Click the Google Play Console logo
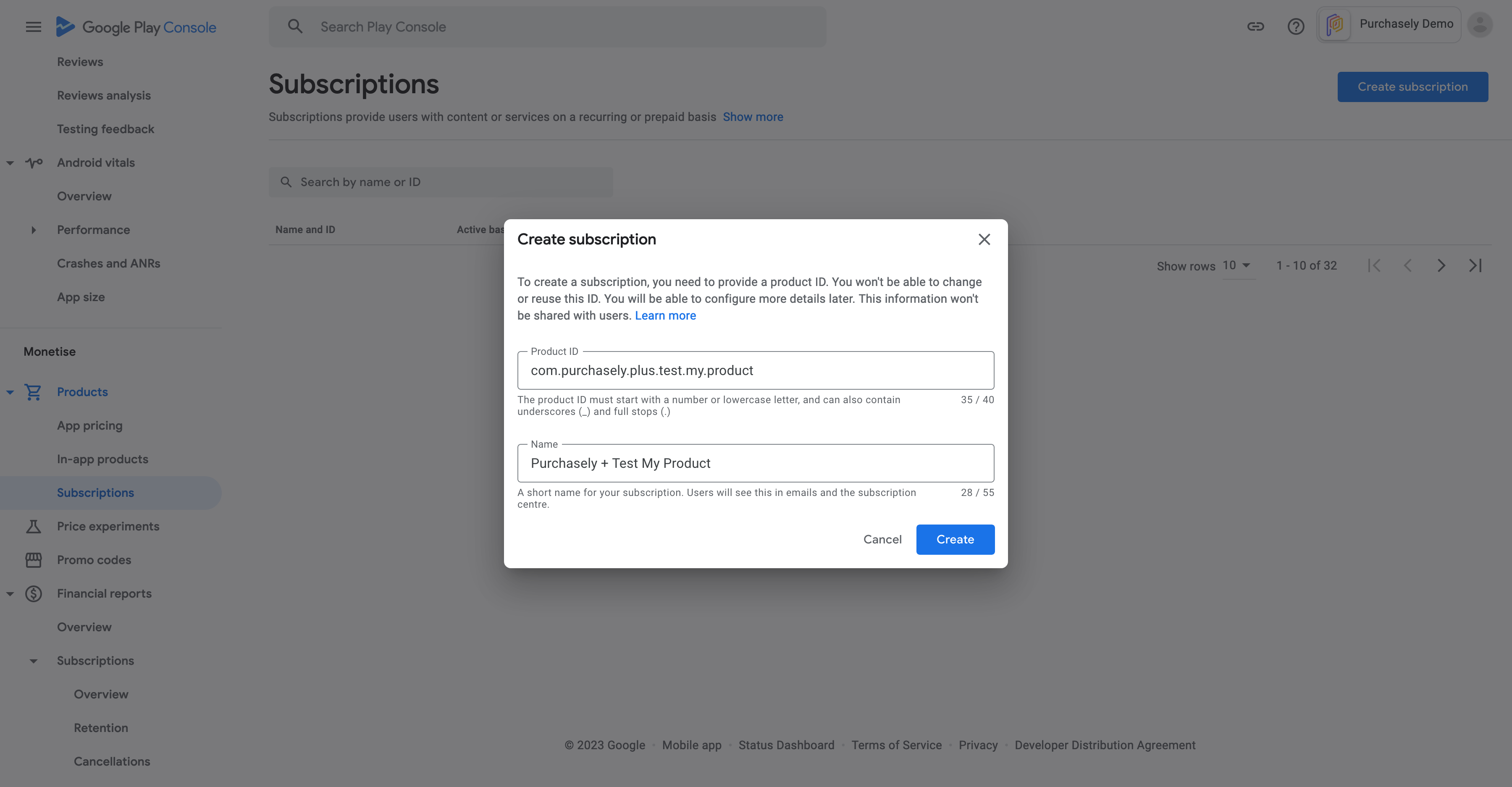1512x787 pixels. [136, 27]
